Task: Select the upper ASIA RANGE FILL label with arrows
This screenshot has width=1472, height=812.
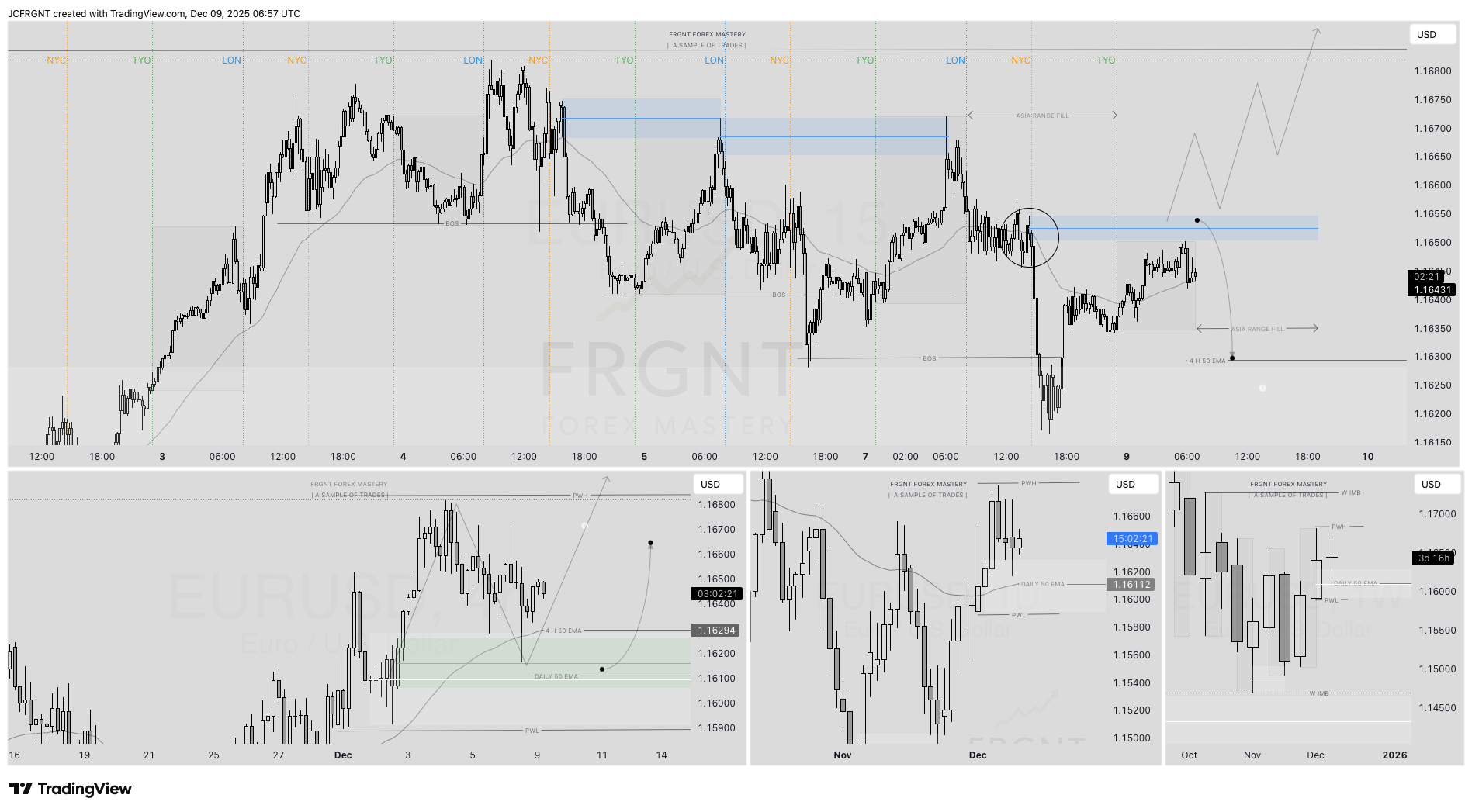Action: tap(1042, 116)
